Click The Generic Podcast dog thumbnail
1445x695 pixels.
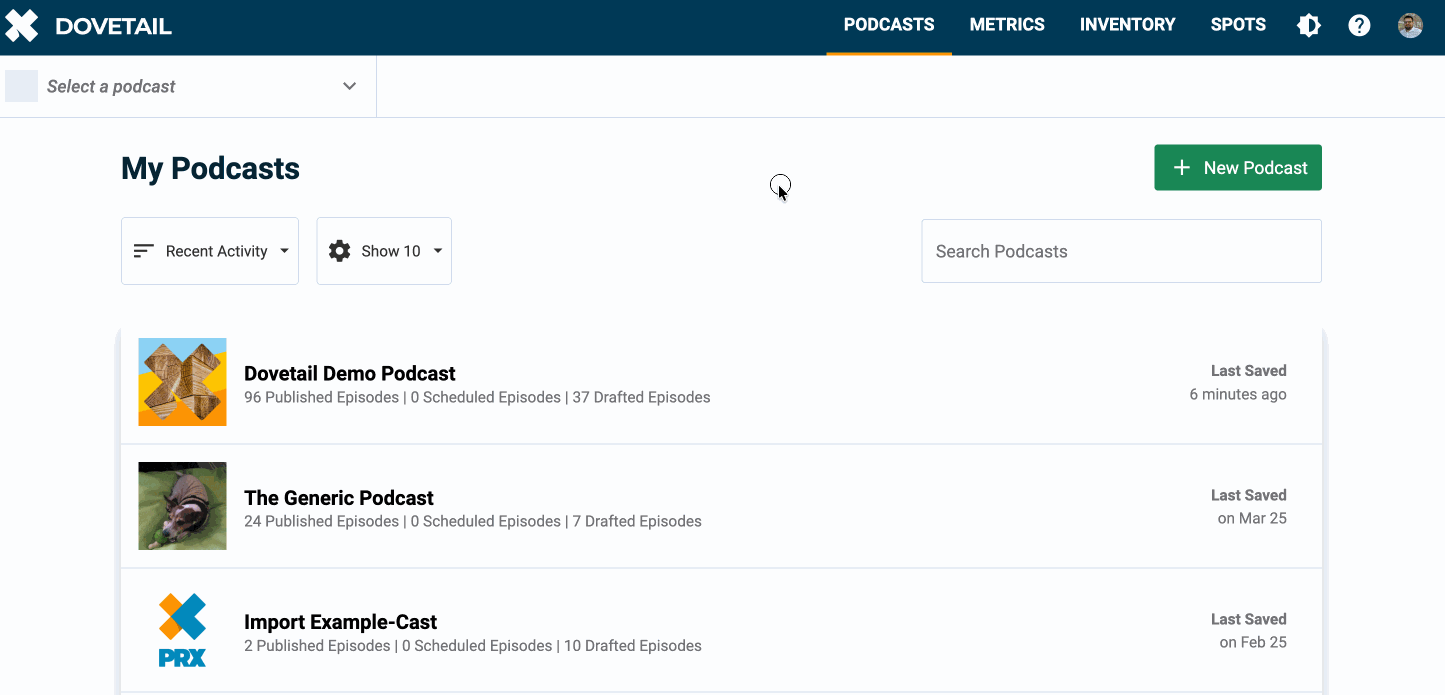coord(182,506)
